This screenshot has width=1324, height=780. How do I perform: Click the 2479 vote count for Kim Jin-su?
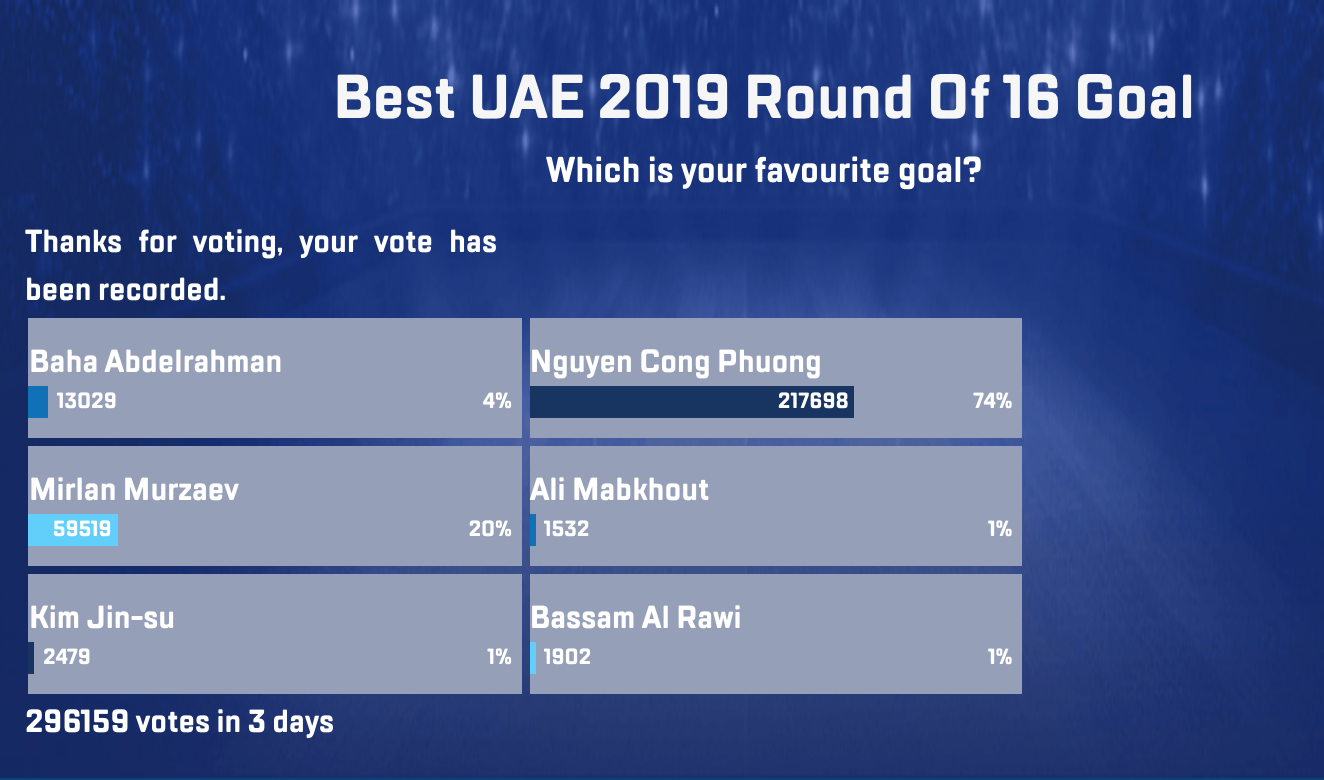(x=67, y=658)
